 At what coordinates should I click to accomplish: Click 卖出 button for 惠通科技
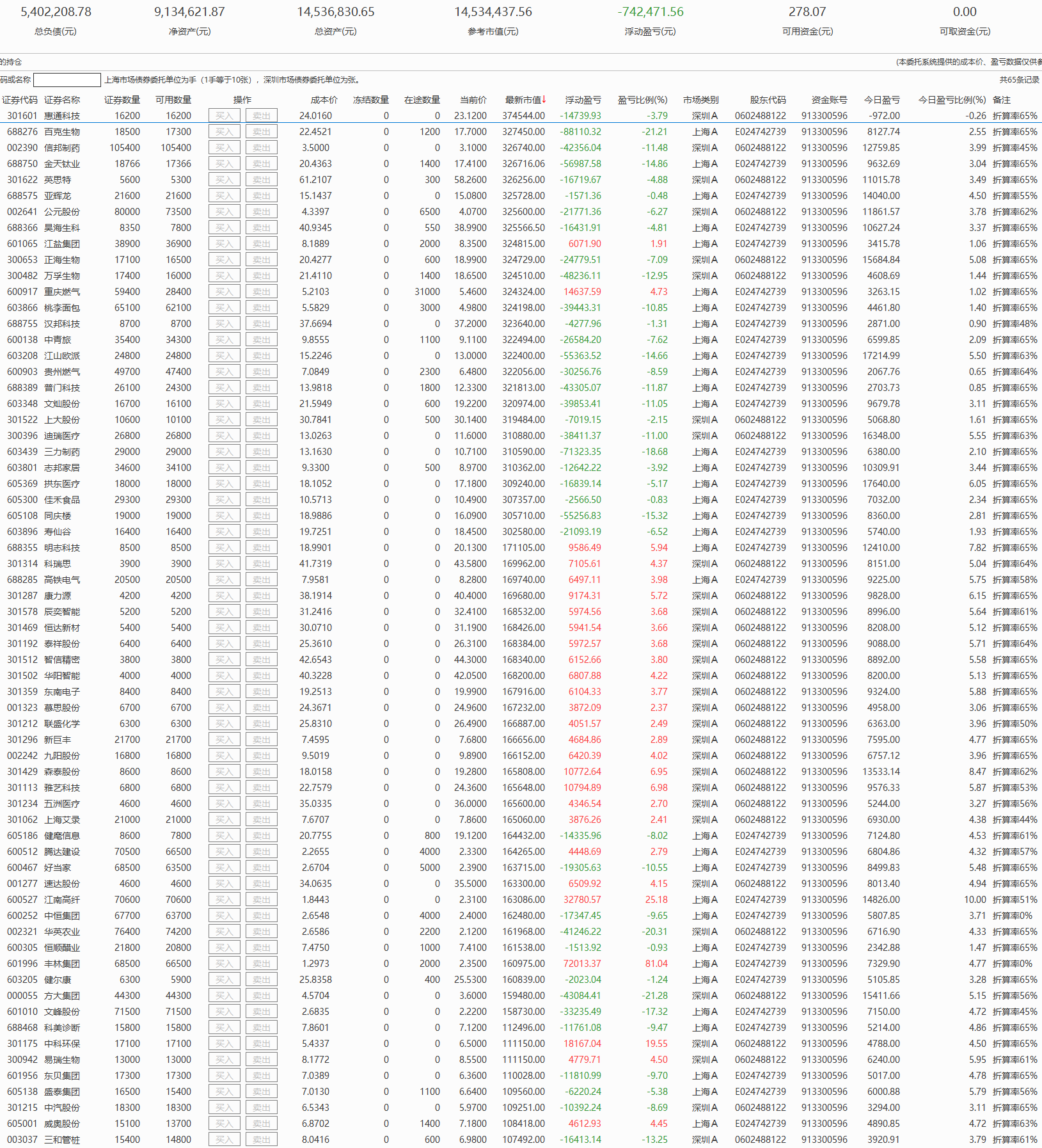[261, 116]
